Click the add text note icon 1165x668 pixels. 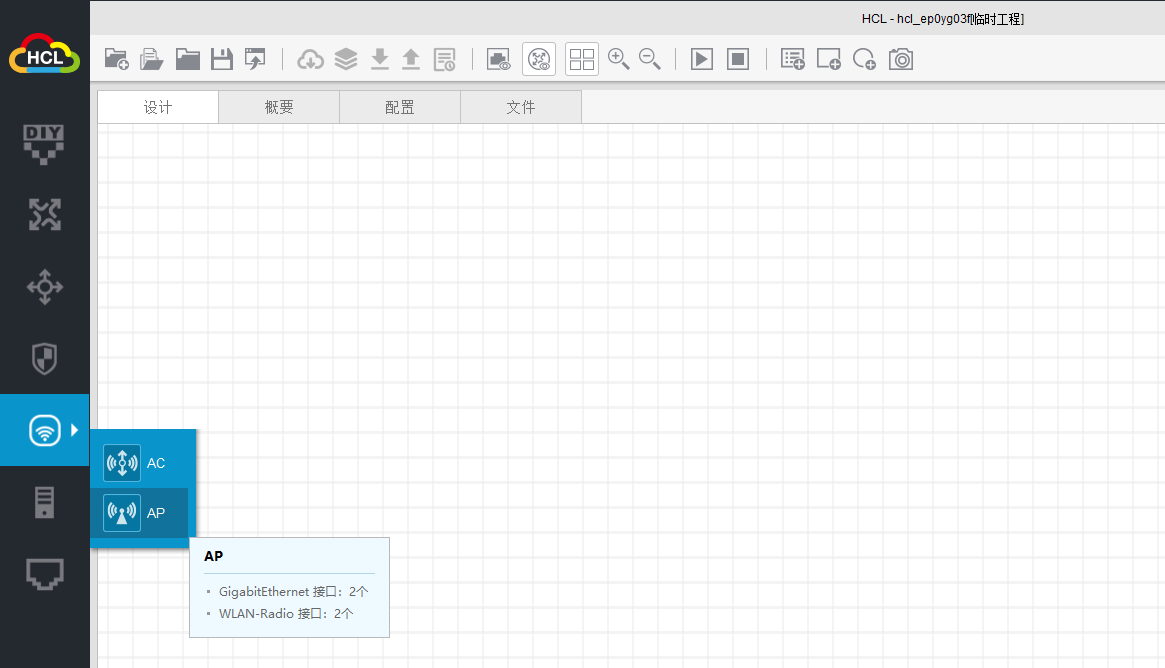793,59
